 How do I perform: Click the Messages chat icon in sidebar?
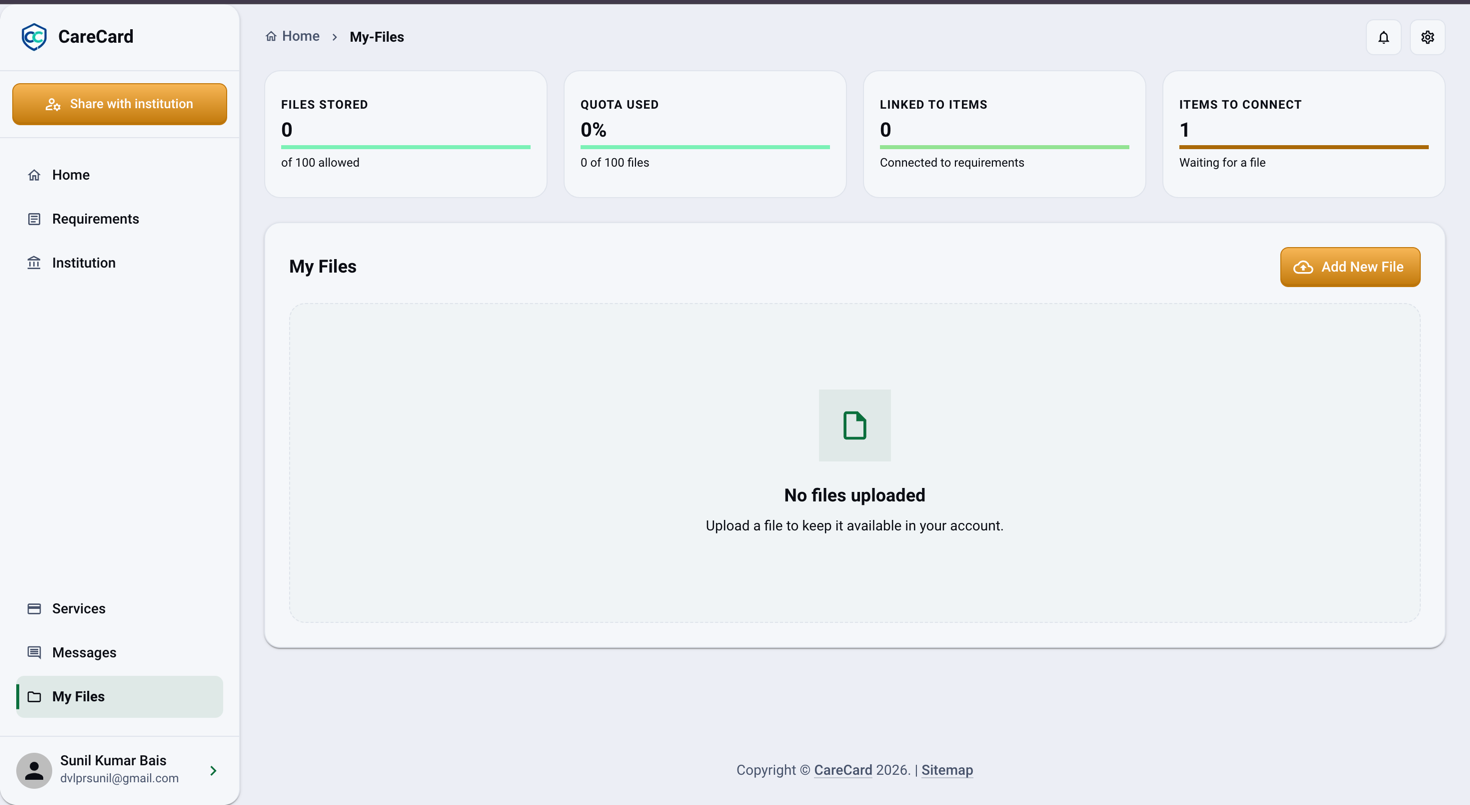34,653
